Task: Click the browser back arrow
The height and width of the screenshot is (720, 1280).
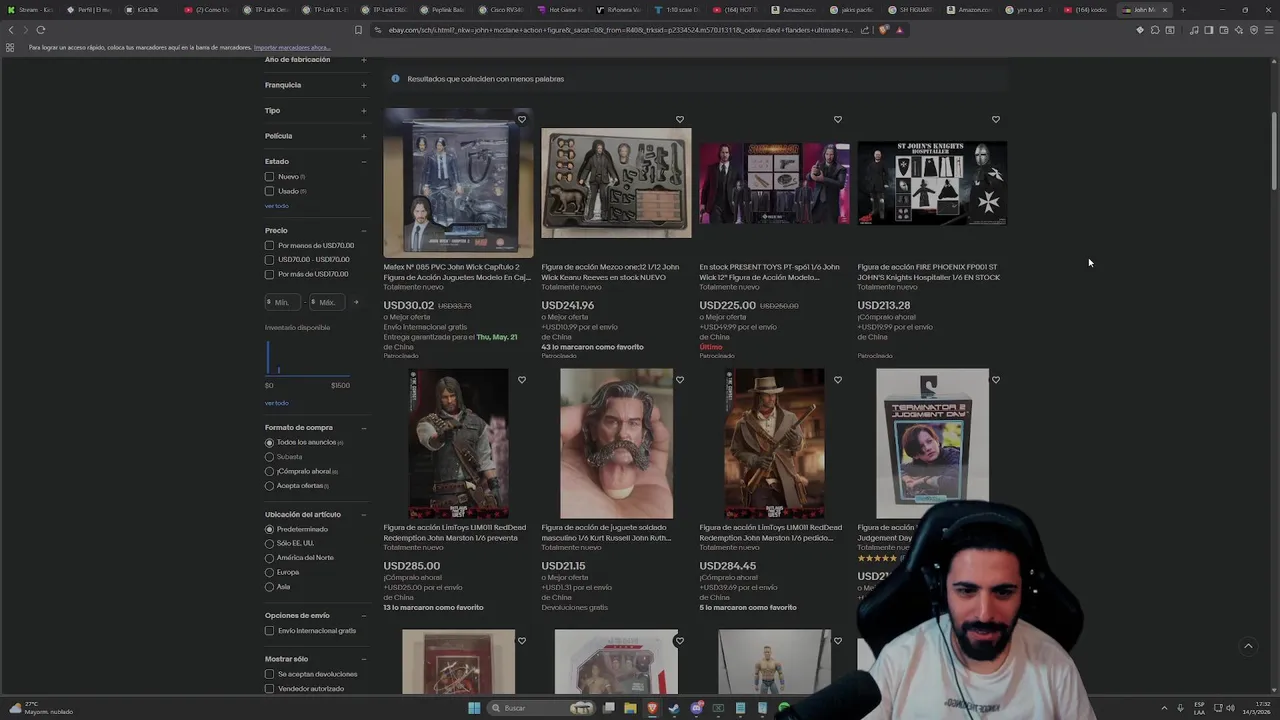Action: [11, 30]
